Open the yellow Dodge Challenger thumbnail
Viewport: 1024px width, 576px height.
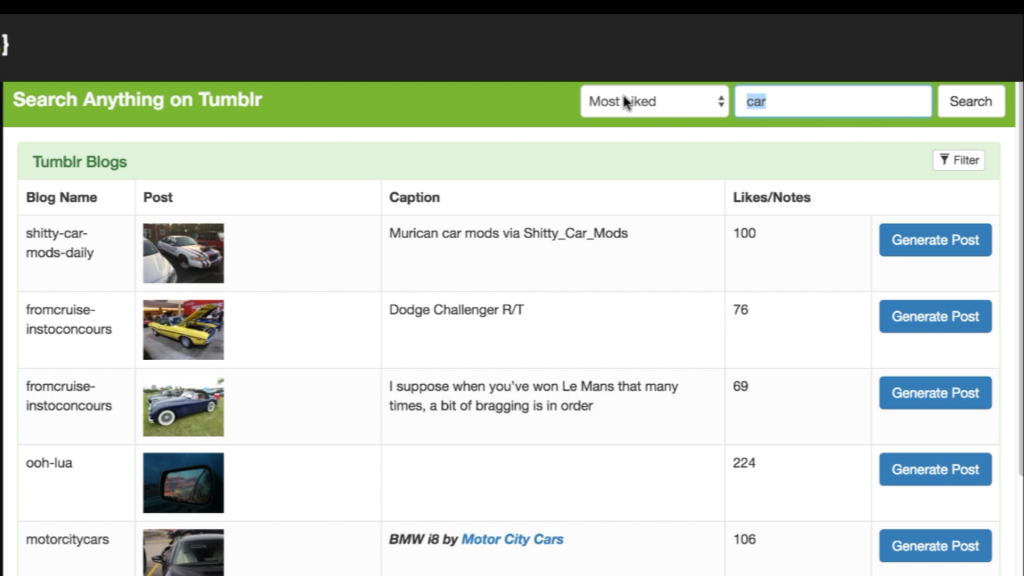(183, 329)
